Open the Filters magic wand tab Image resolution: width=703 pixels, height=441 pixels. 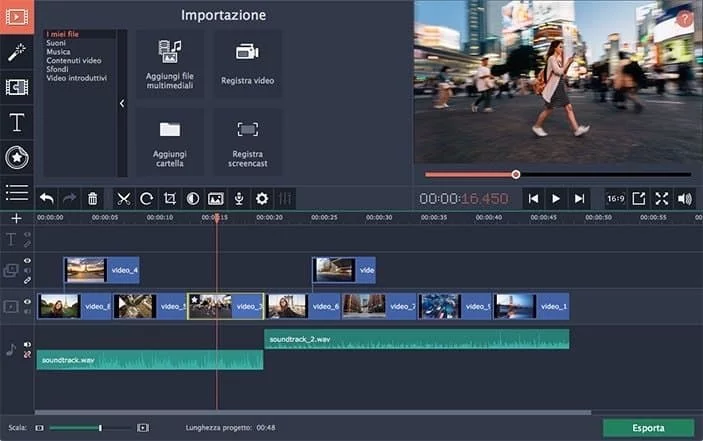pos(17,52)
